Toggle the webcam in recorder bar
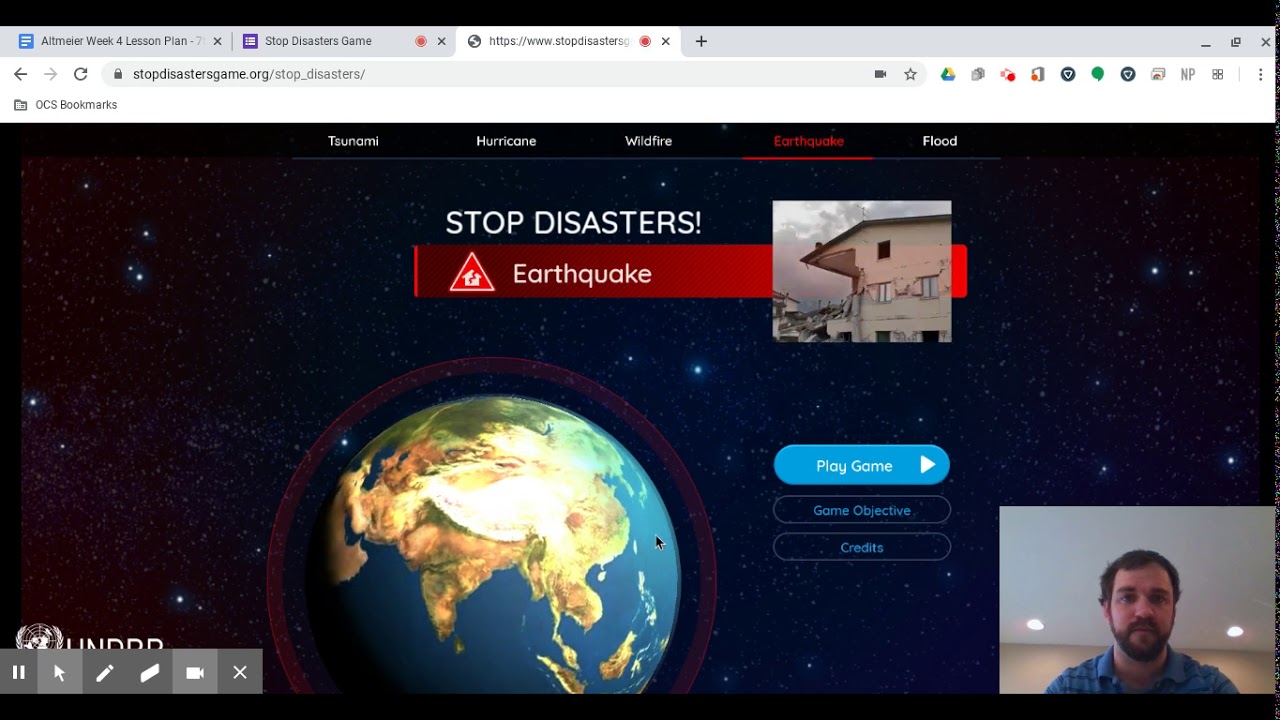The width and height of the screenshot is (1280, 720). [195, 673]
